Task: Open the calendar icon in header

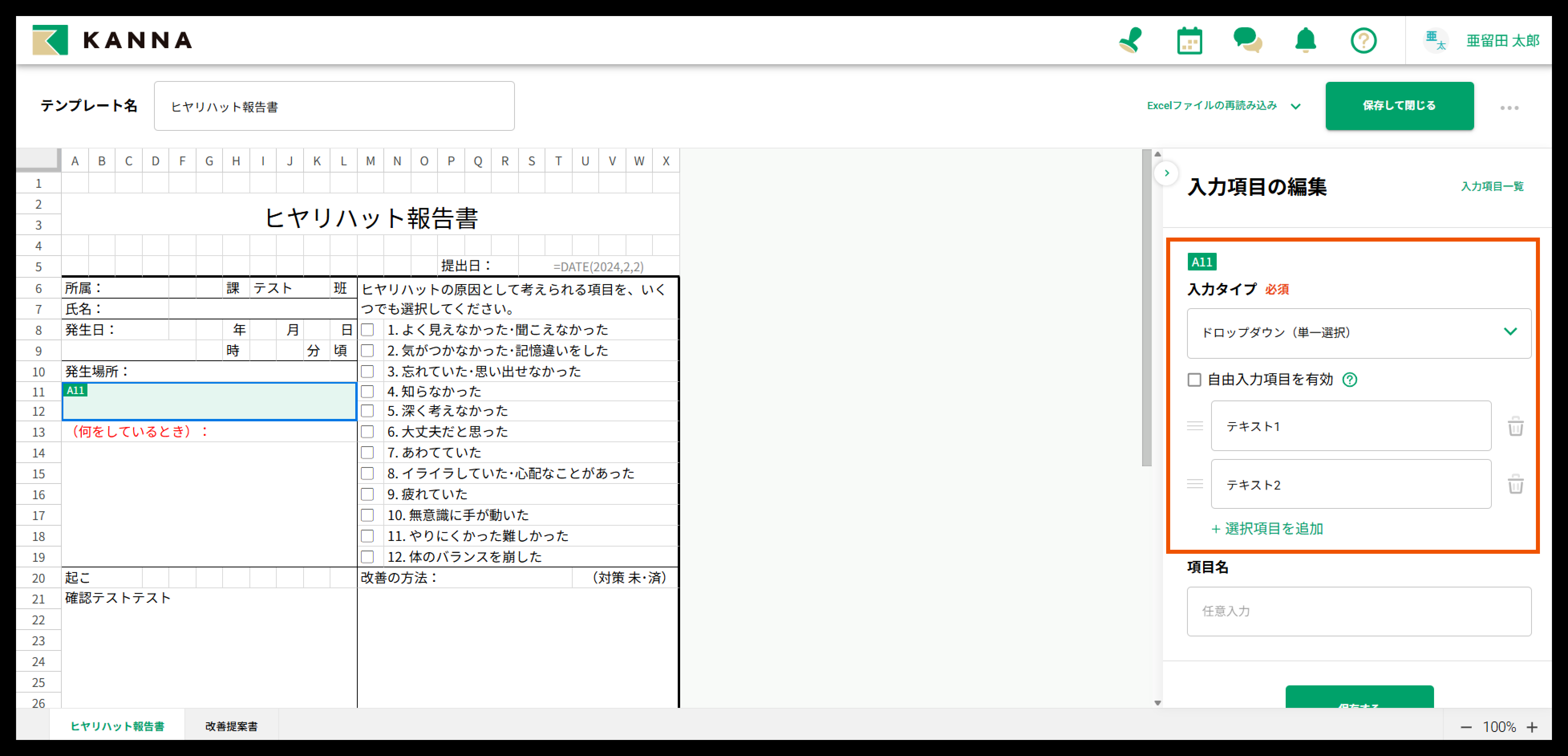Action: [1189, 41]
